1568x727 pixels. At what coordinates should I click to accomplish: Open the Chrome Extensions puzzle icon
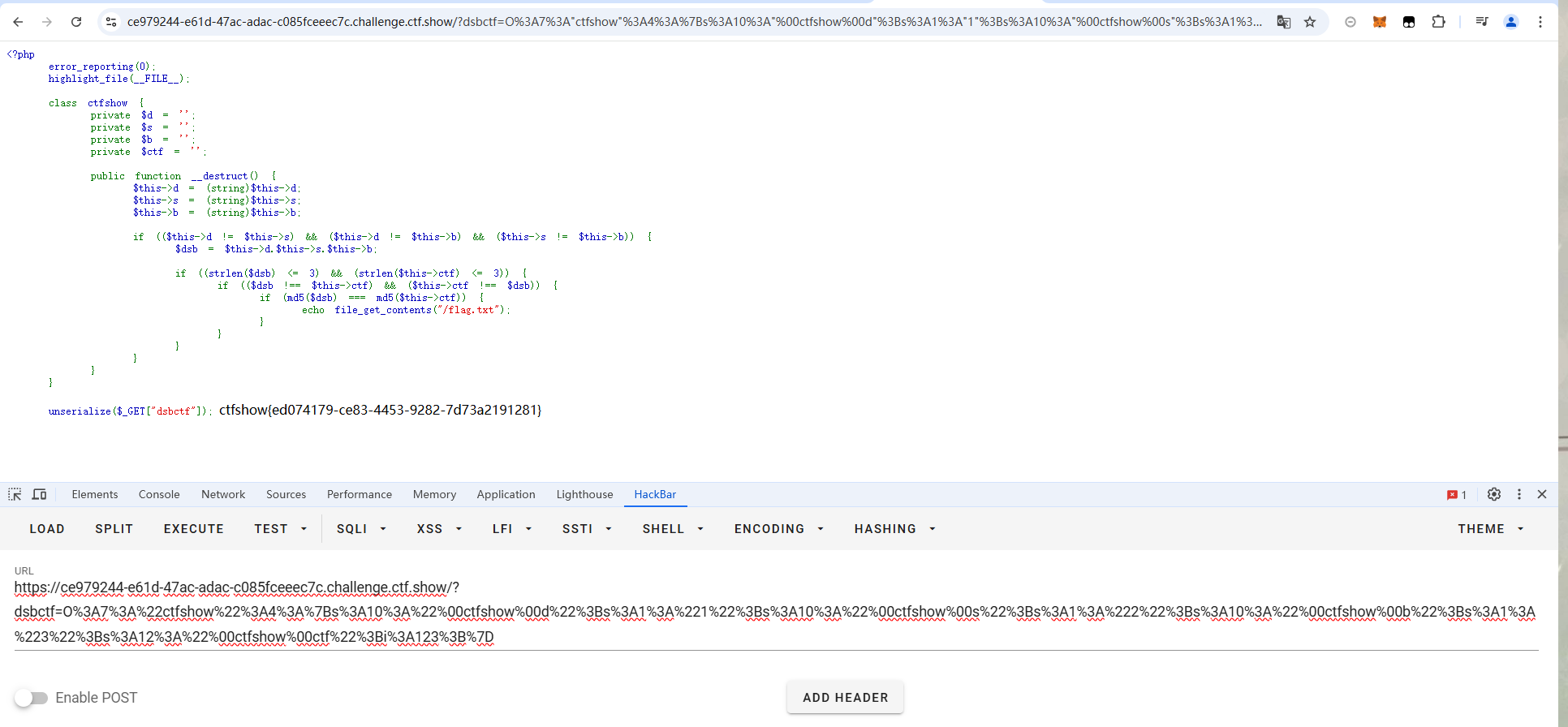pos(1438,22)
